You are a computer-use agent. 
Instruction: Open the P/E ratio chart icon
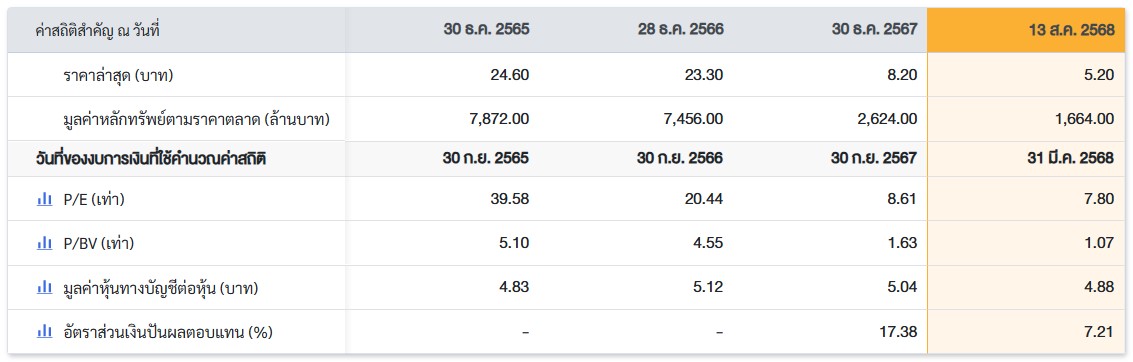point(44,199)
